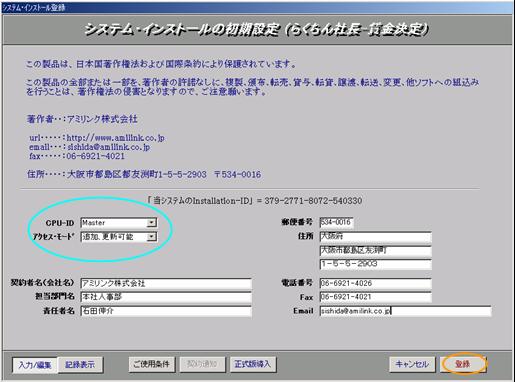Screen dimensions: 515x382
Task: Click the キャンセル button
Action: (x=412, y=364)
